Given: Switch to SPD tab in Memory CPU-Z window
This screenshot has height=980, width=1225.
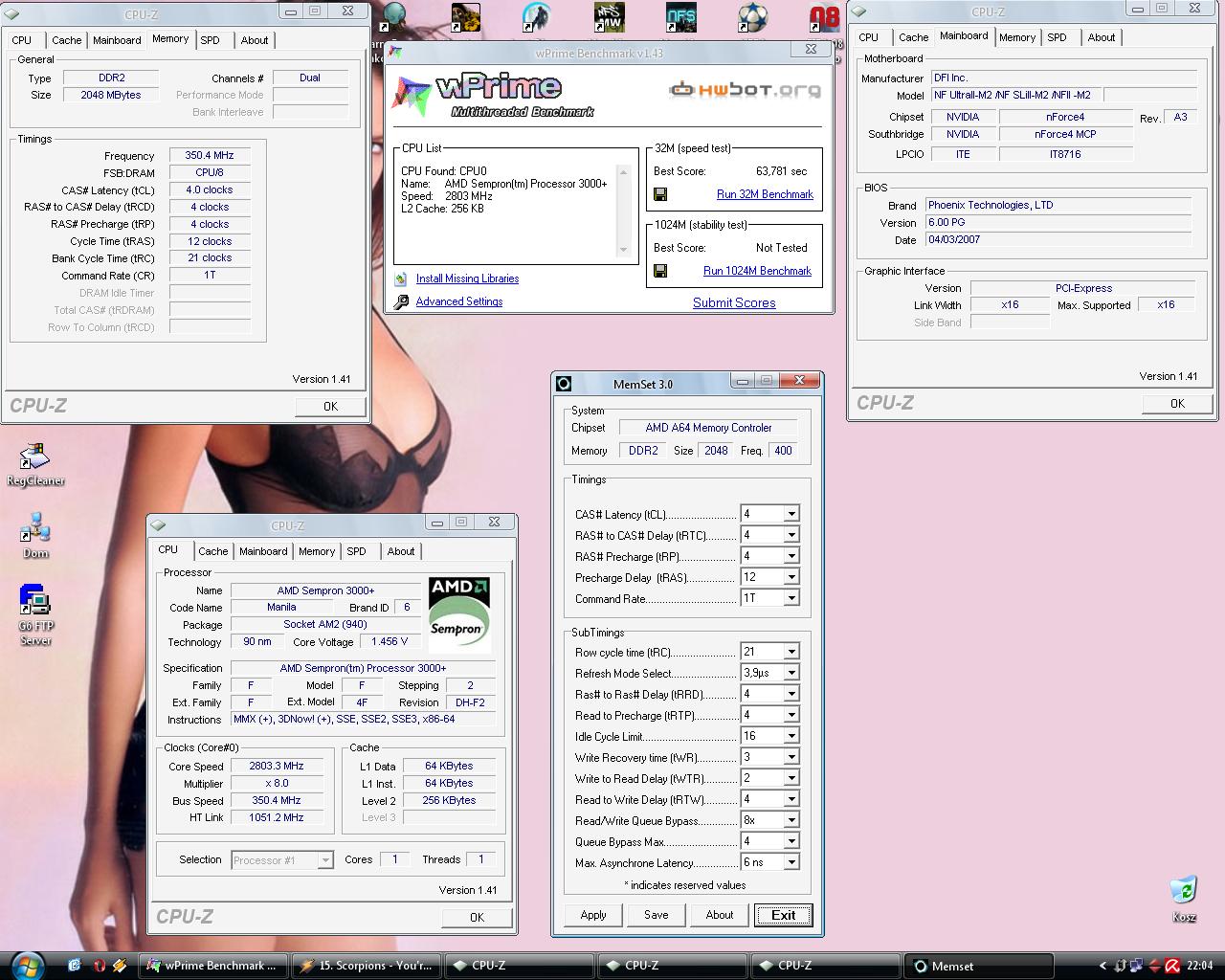Looking at the screenshot, I should 211,40.
